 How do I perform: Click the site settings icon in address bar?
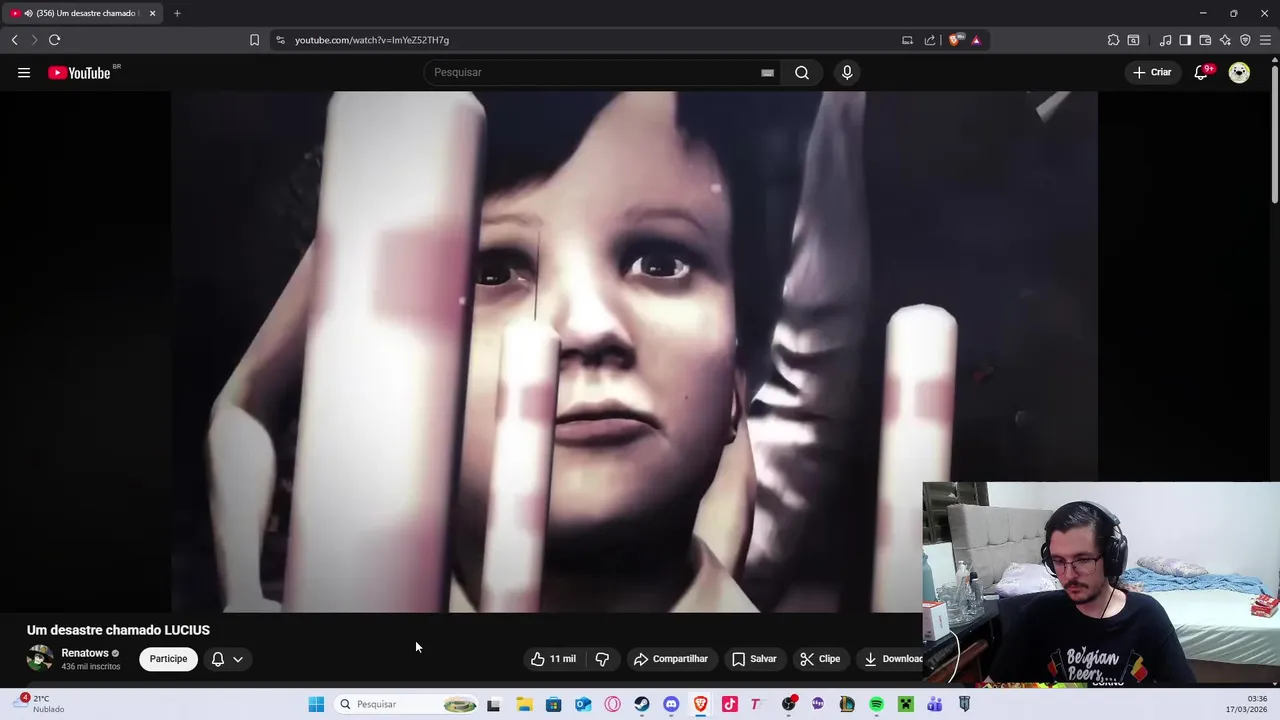pos(280,40)
